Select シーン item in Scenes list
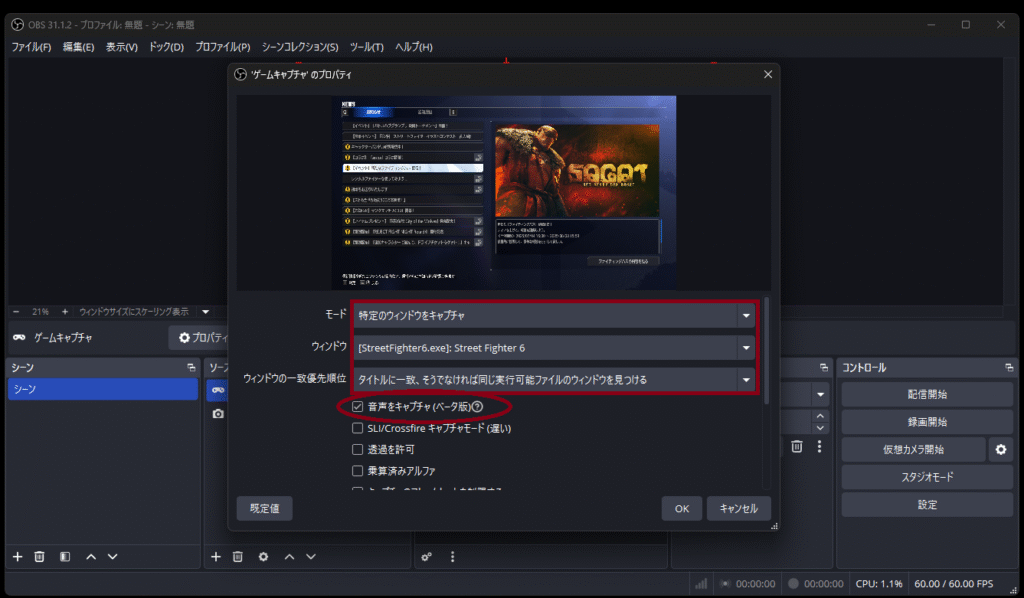The image size is (1024, 598). pyautogui.click(x=103, y=389)
